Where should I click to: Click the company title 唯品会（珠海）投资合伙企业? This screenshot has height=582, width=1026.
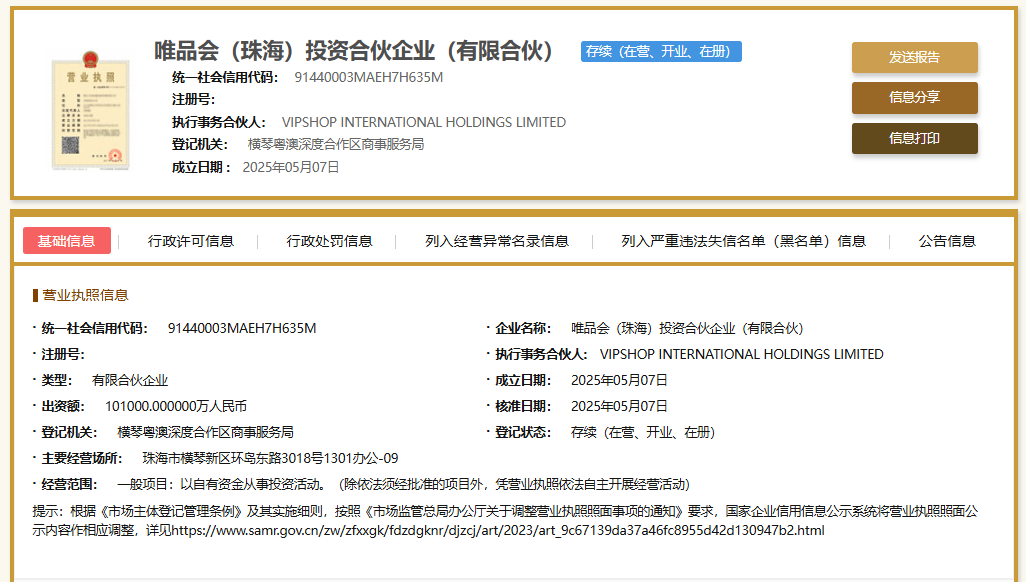(x=354, y=50)
